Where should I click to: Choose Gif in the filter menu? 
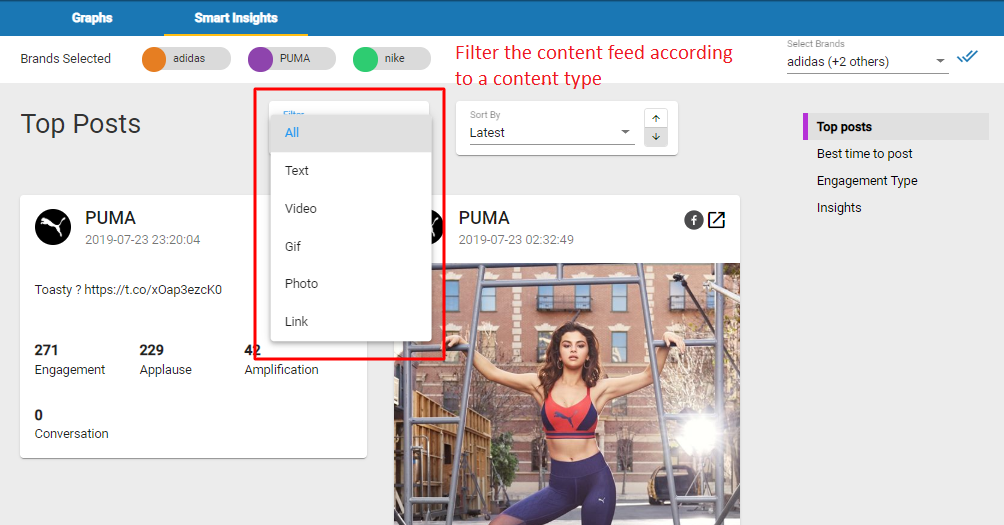click(350, 246)
